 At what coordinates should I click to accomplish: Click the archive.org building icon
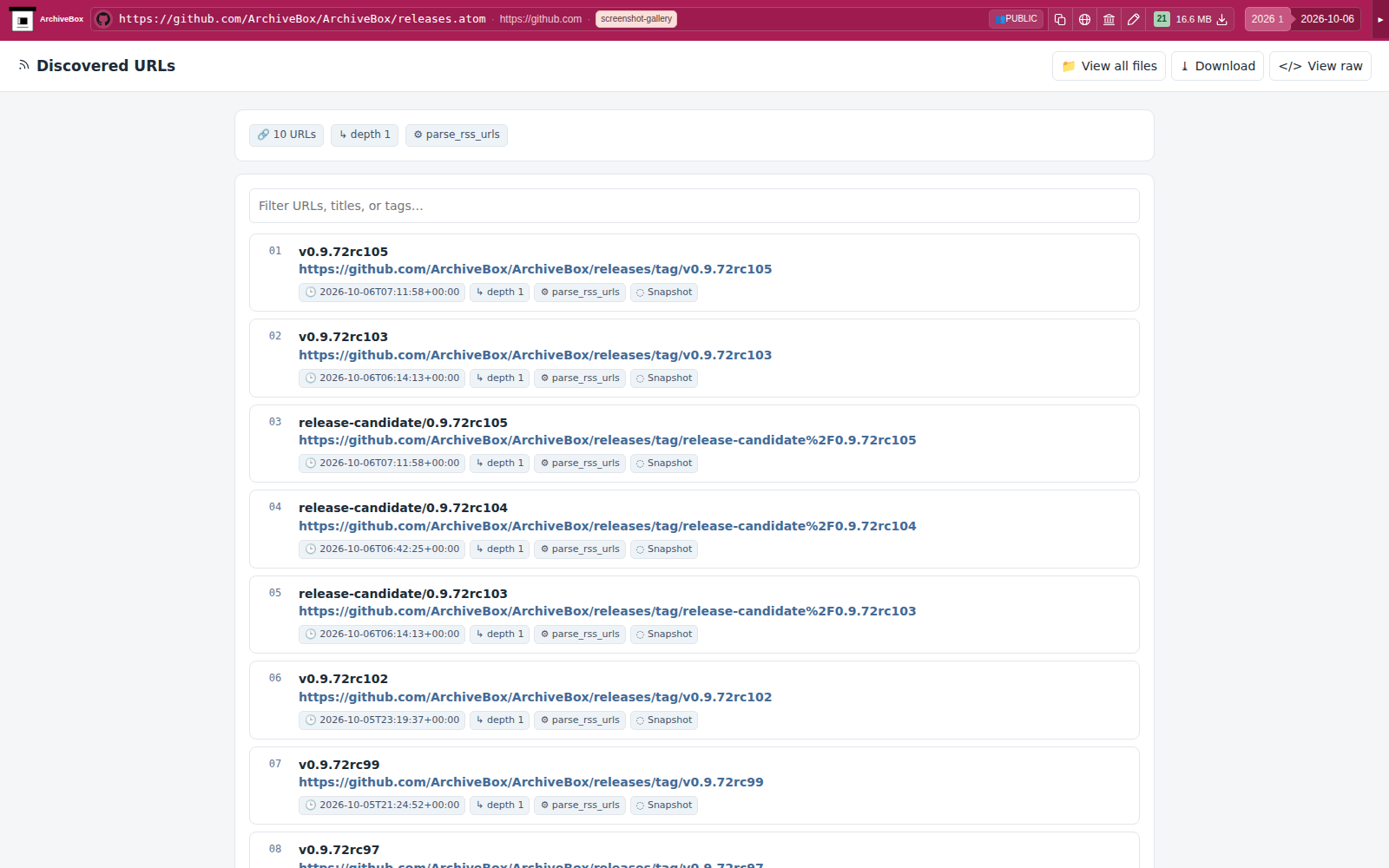click(1109, 19)
